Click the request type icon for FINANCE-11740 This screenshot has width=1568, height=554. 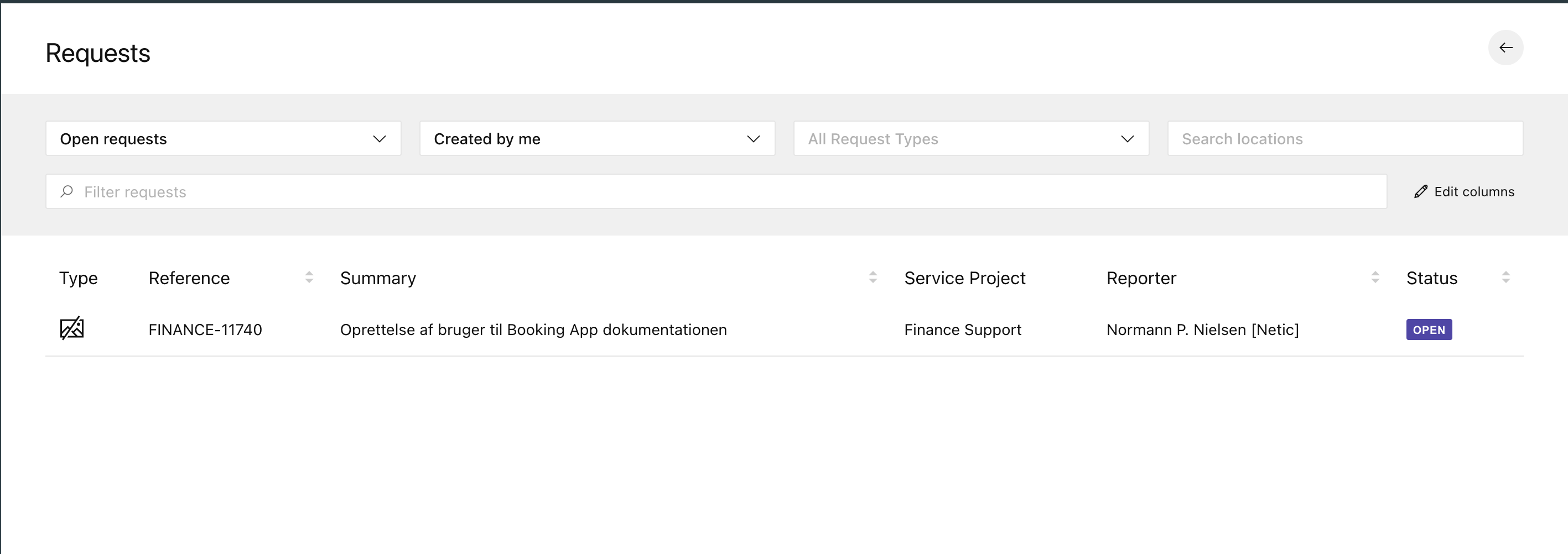72,328
